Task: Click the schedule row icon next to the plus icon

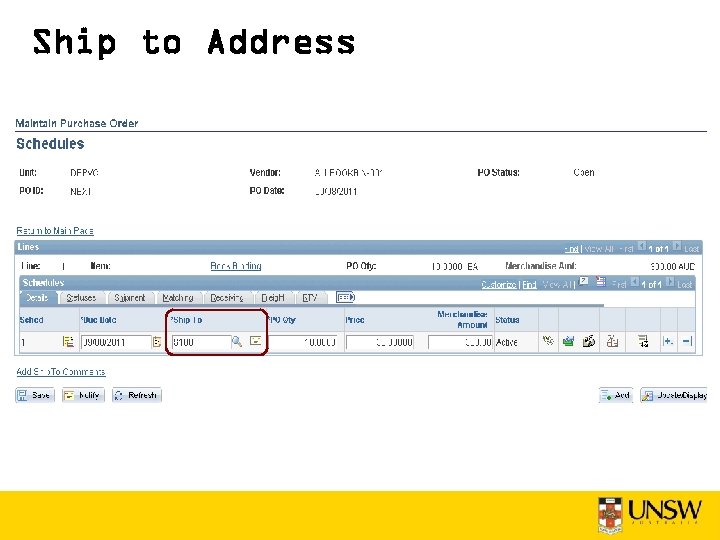Action: 643,341
